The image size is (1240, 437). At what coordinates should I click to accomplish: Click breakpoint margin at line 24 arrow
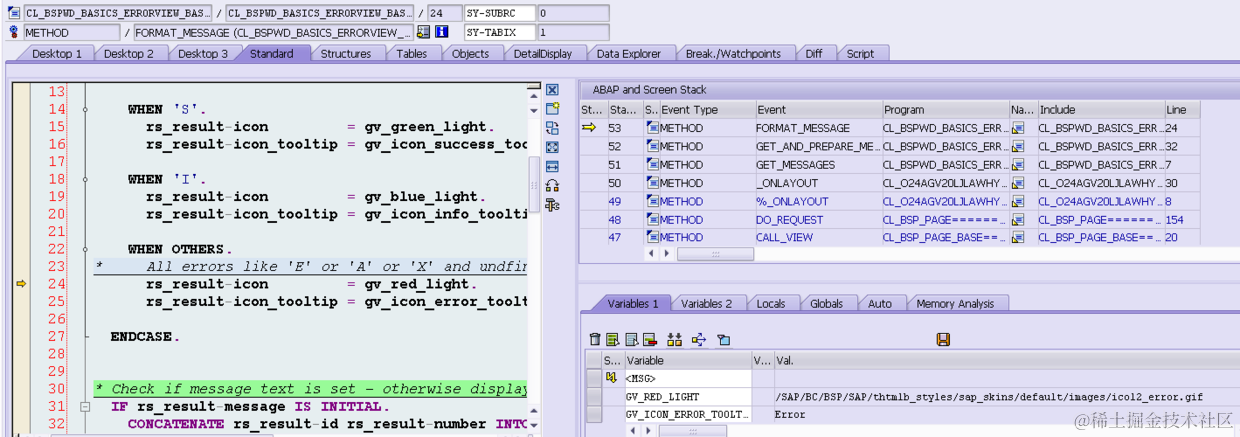click(x=21, y=284)
